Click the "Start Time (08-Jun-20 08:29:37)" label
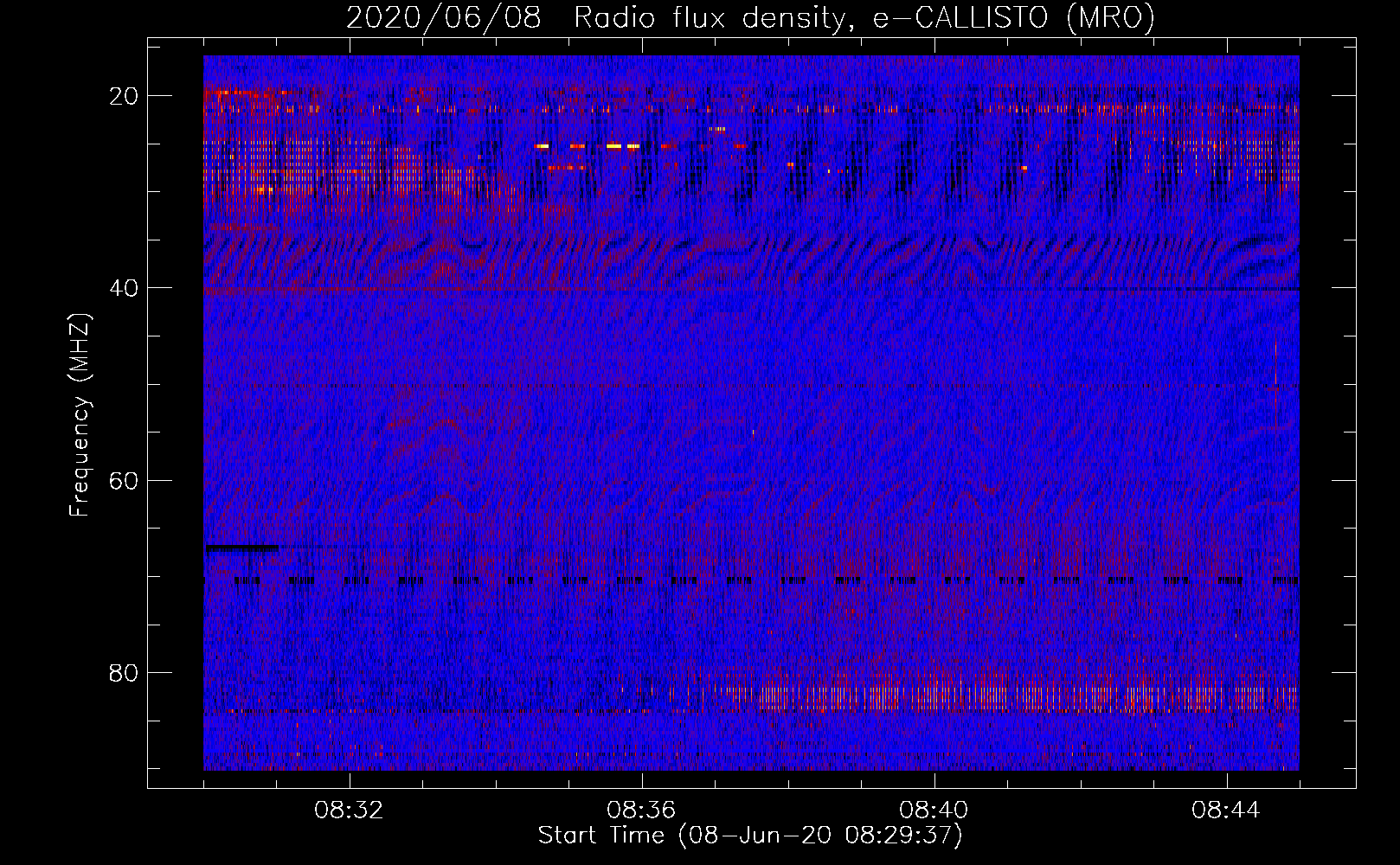 (750, 836)
